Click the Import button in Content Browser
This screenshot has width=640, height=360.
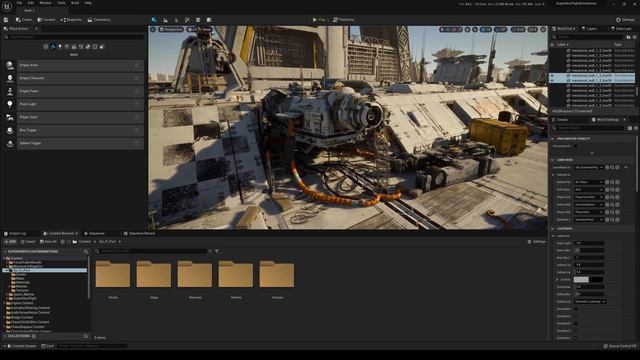[x=28, y=242]
